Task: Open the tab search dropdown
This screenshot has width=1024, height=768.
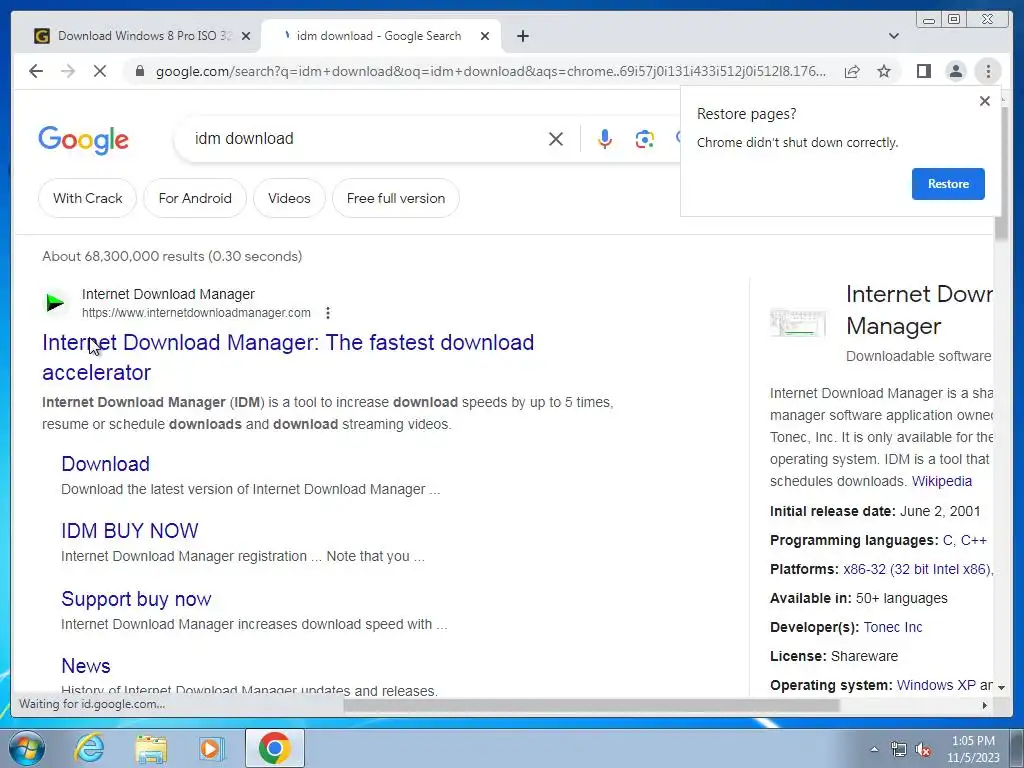Action: pos(894,36)
